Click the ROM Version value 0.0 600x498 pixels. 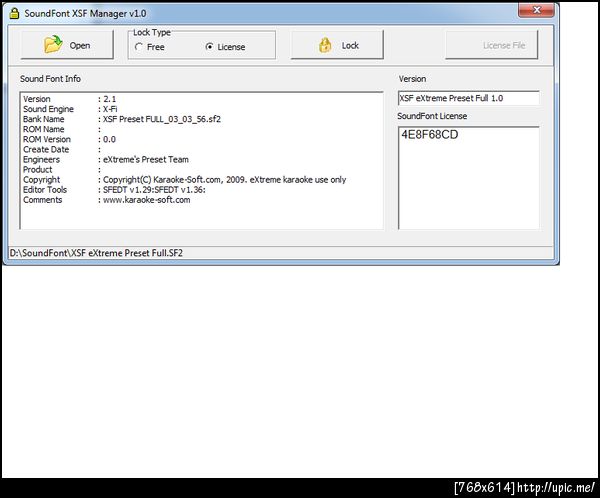pos(109,139)
